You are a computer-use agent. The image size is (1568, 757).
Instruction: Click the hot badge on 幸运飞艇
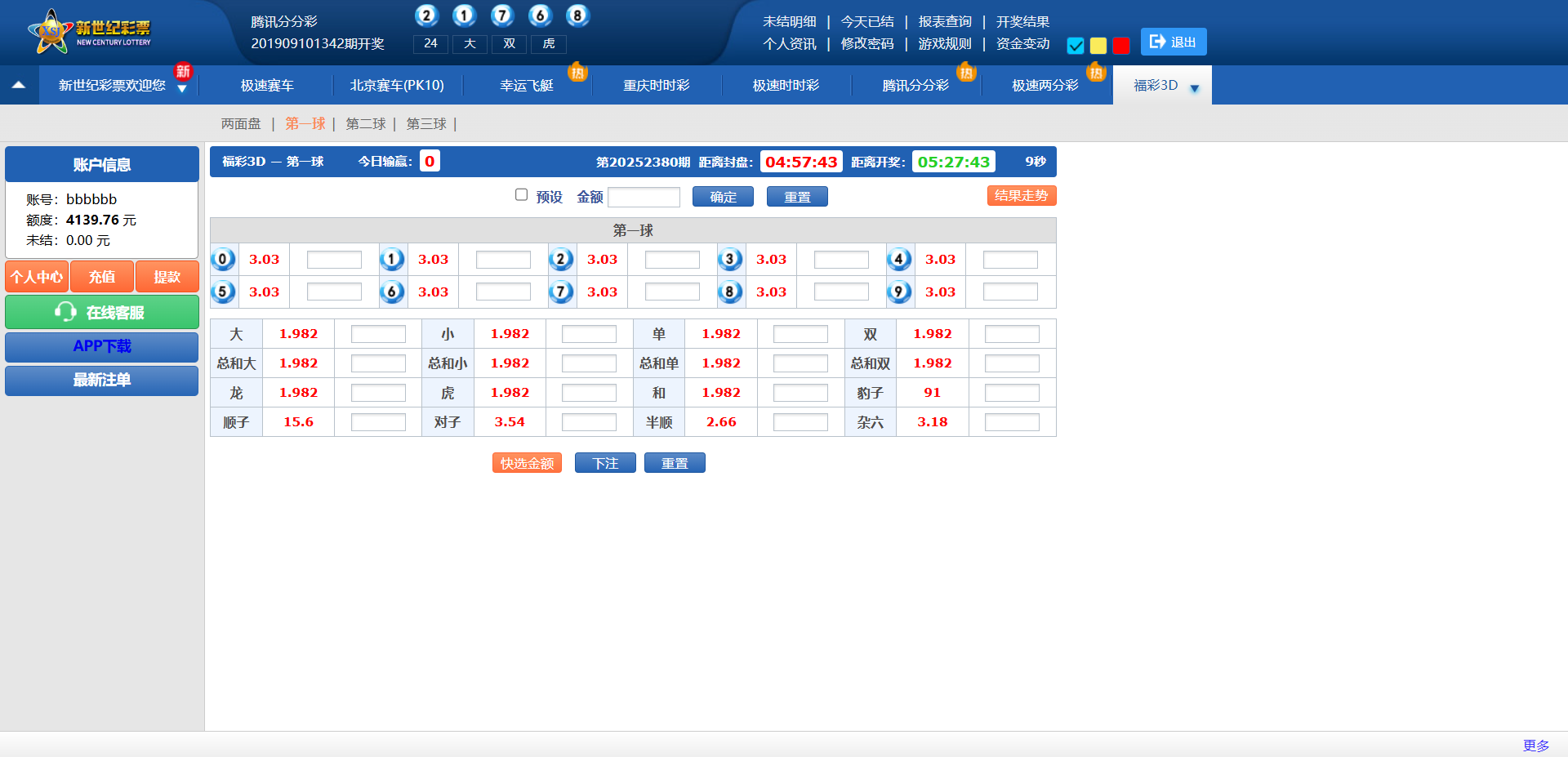(577, 73)
